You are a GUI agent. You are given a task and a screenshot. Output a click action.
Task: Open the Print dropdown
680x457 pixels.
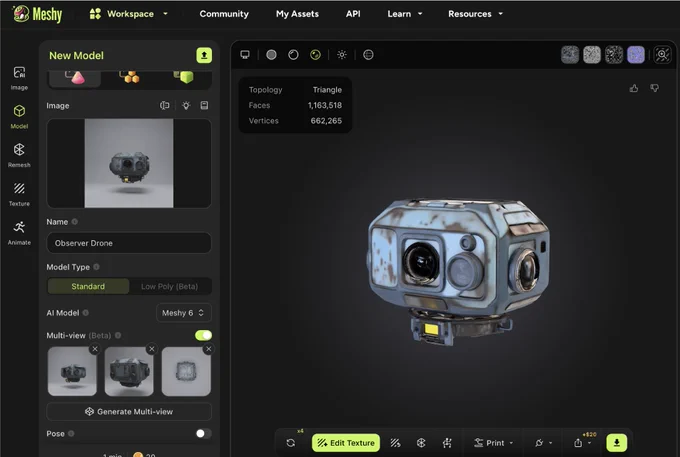494,443
